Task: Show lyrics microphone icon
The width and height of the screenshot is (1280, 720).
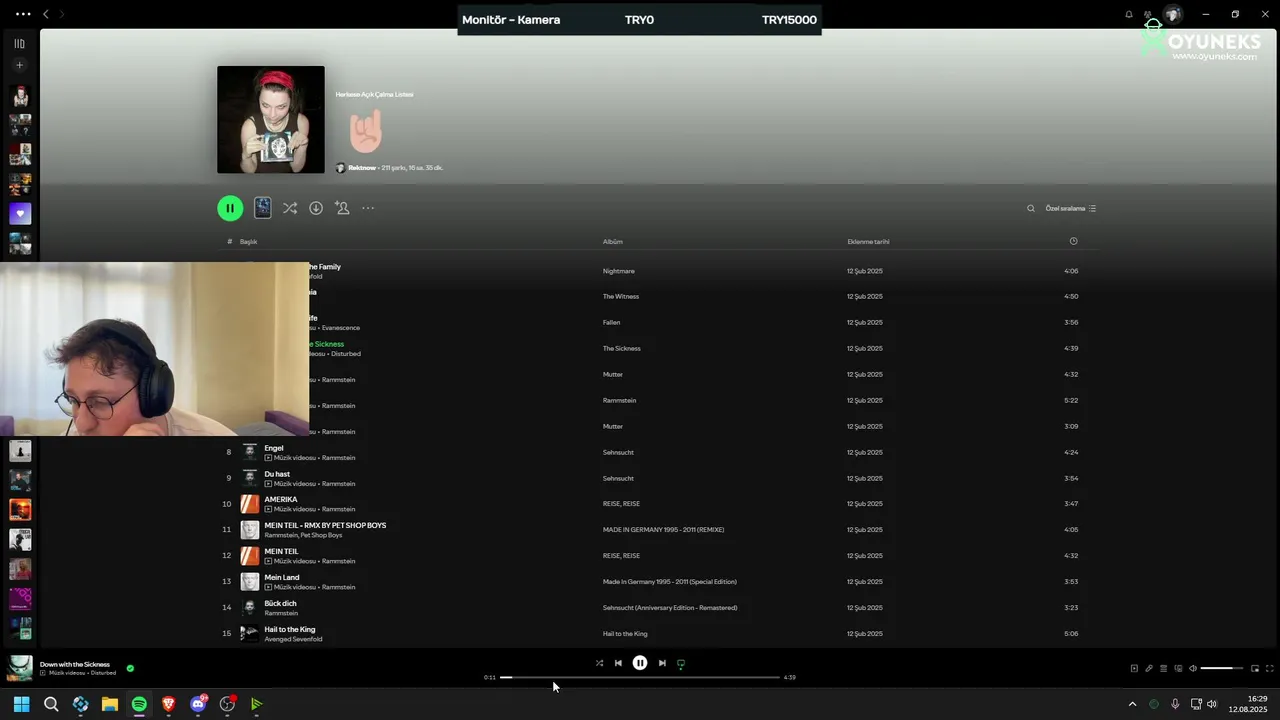Action: (1149, 668)
